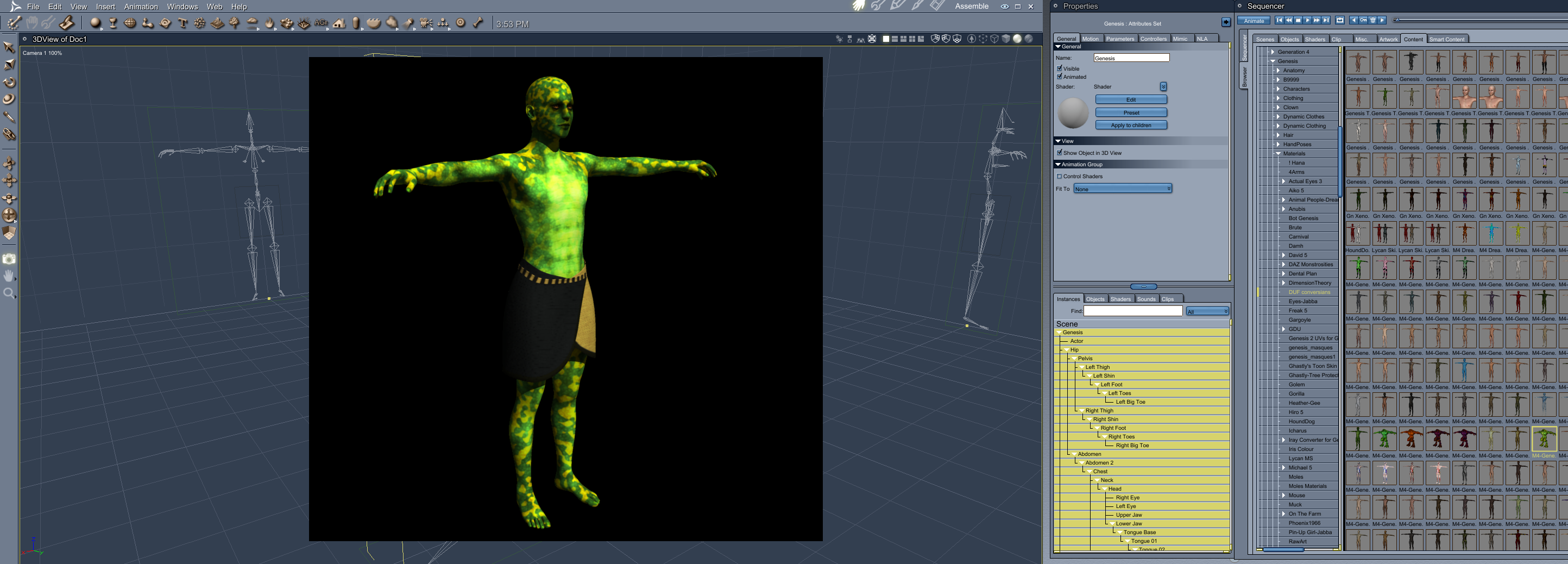The height and width of the screenshot is (564, 1568).
Task: Expand the Characters item in Content tree
Action: 1279,89
